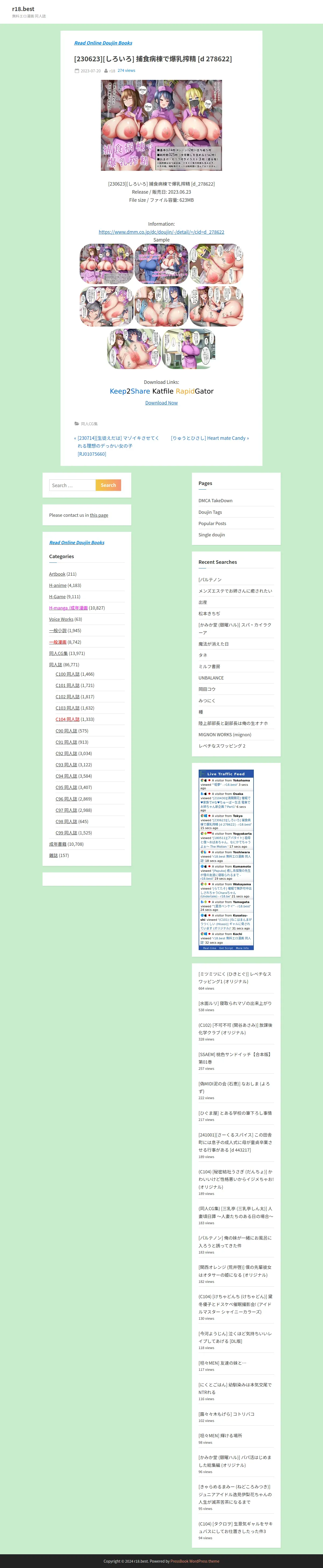
Task: Click Real-time link in traffic feed
Action: coord(210,948)
